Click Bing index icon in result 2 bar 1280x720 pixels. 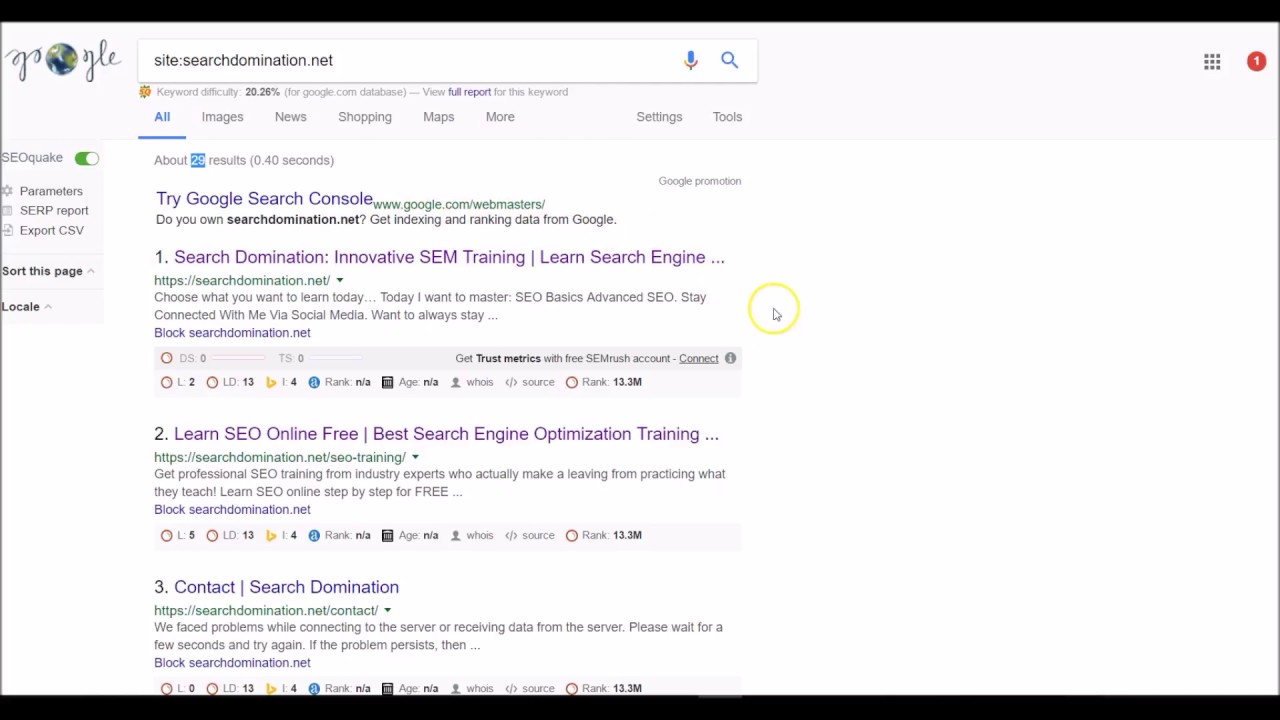pyautogui.click(x=271, y=535)
